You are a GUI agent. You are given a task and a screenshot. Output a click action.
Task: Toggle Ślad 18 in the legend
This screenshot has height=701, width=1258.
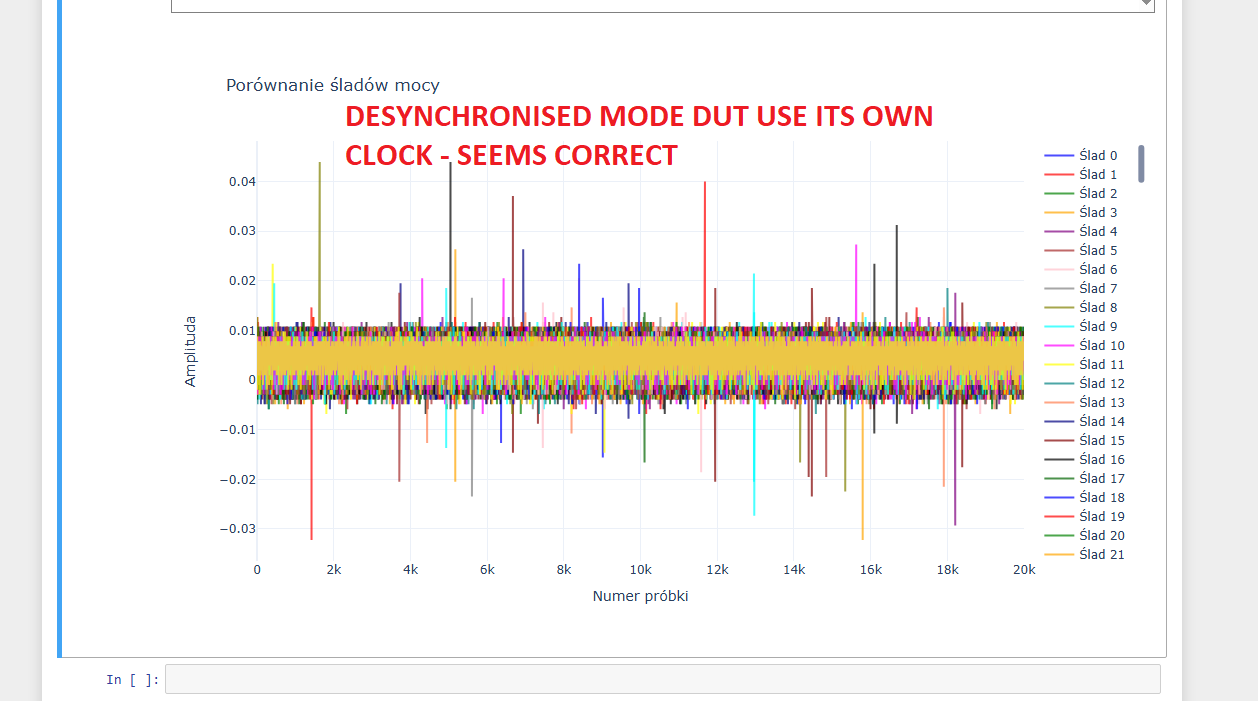click(1101, 498)
